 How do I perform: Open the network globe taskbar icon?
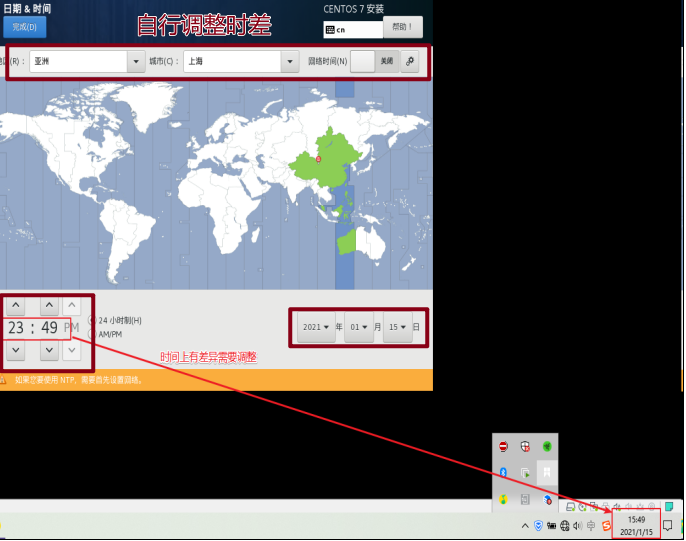point(565,526)
